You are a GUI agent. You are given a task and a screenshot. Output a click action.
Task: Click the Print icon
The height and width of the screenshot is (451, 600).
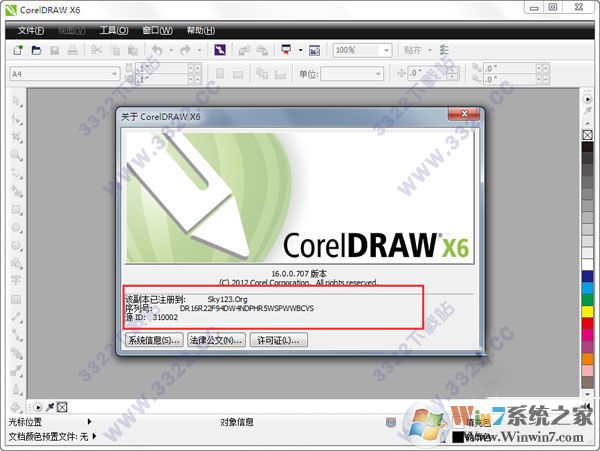point(73,50)
